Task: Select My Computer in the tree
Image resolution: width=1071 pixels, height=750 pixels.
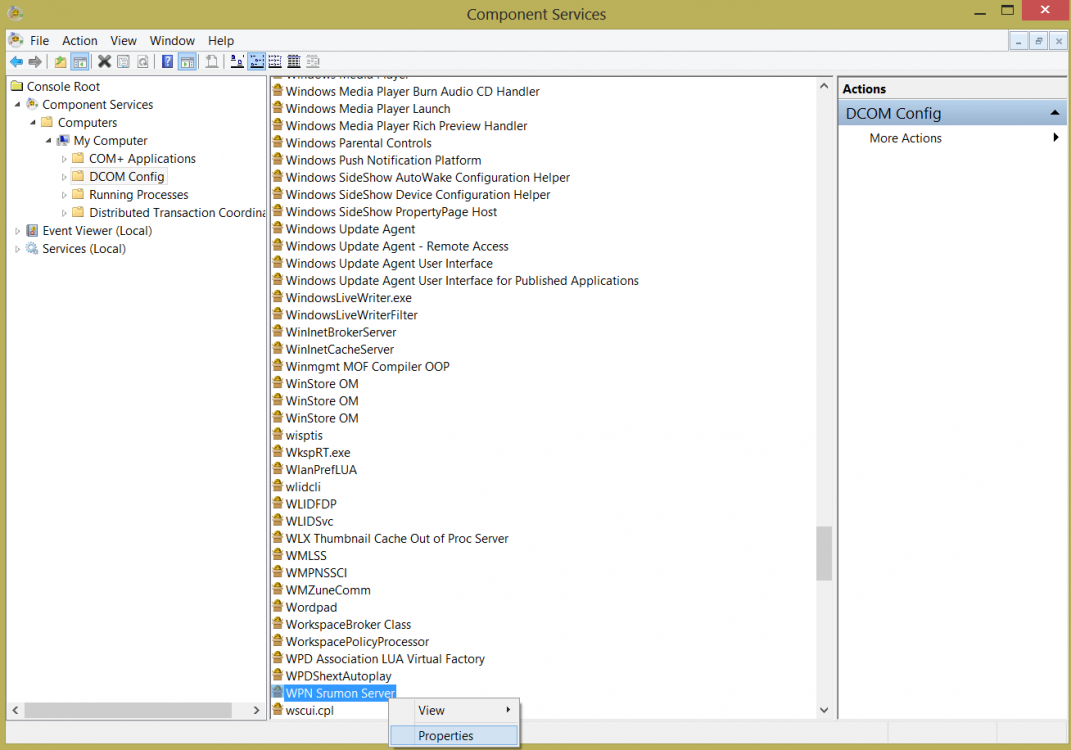Action: coord(110,141)
